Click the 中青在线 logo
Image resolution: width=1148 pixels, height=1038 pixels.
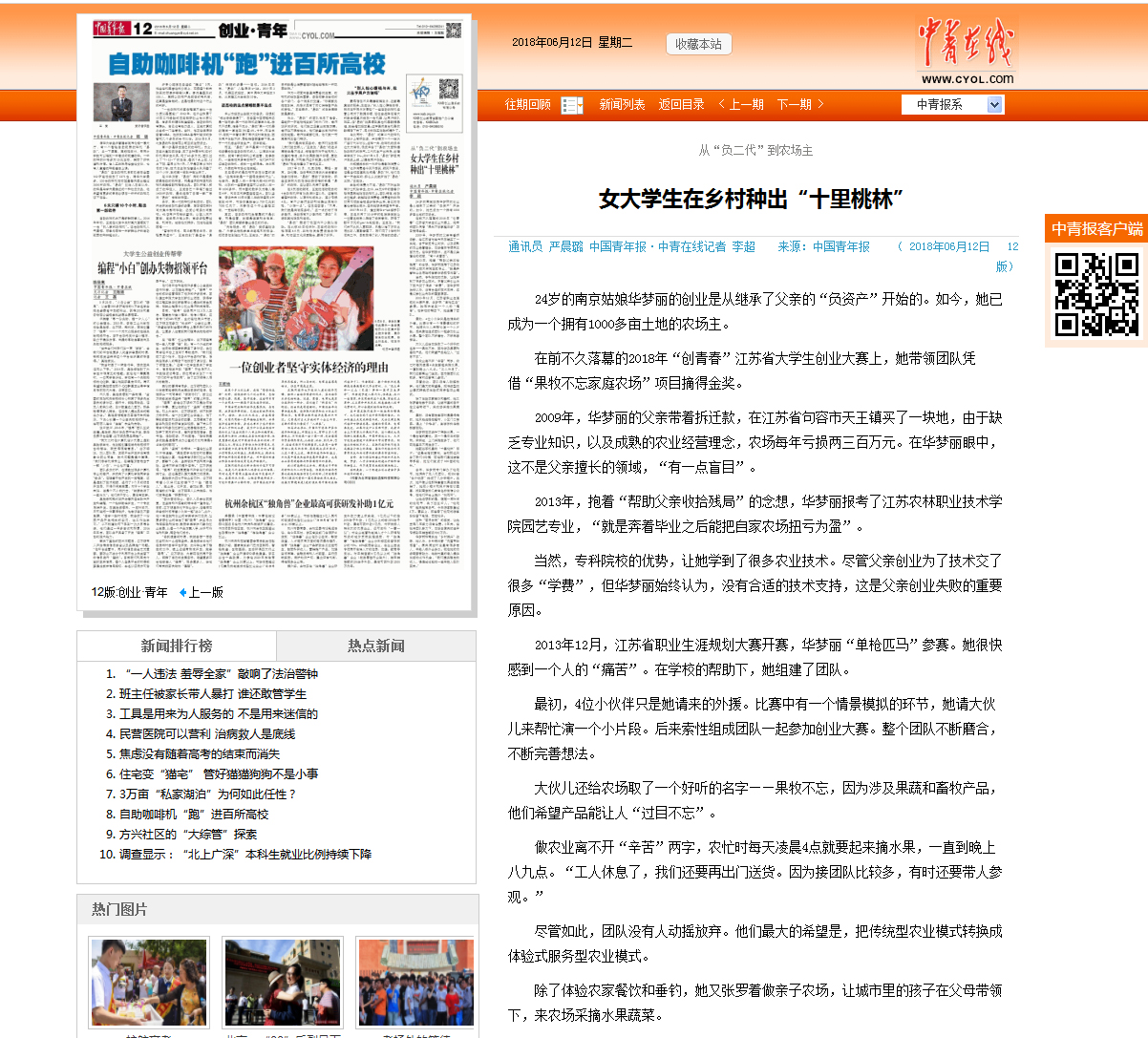[x=967, y=43]
